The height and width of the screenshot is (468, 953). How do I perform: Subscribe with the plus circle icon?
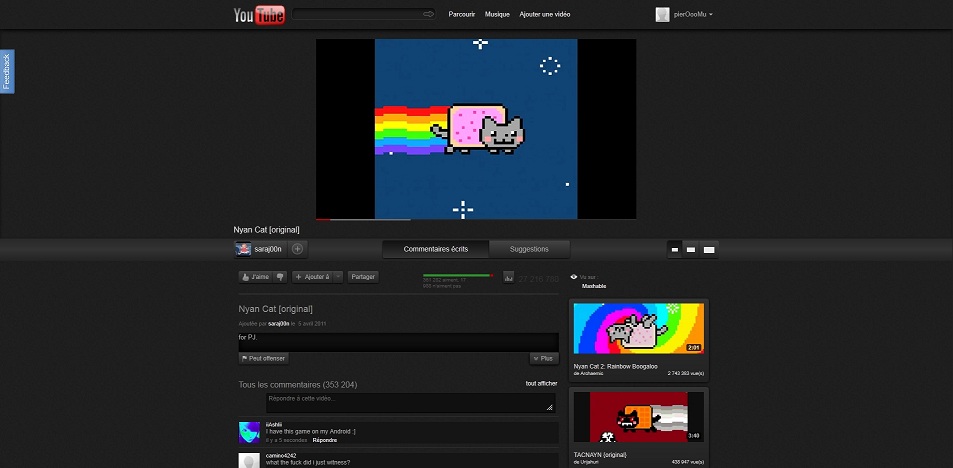(x=297, y=249)
